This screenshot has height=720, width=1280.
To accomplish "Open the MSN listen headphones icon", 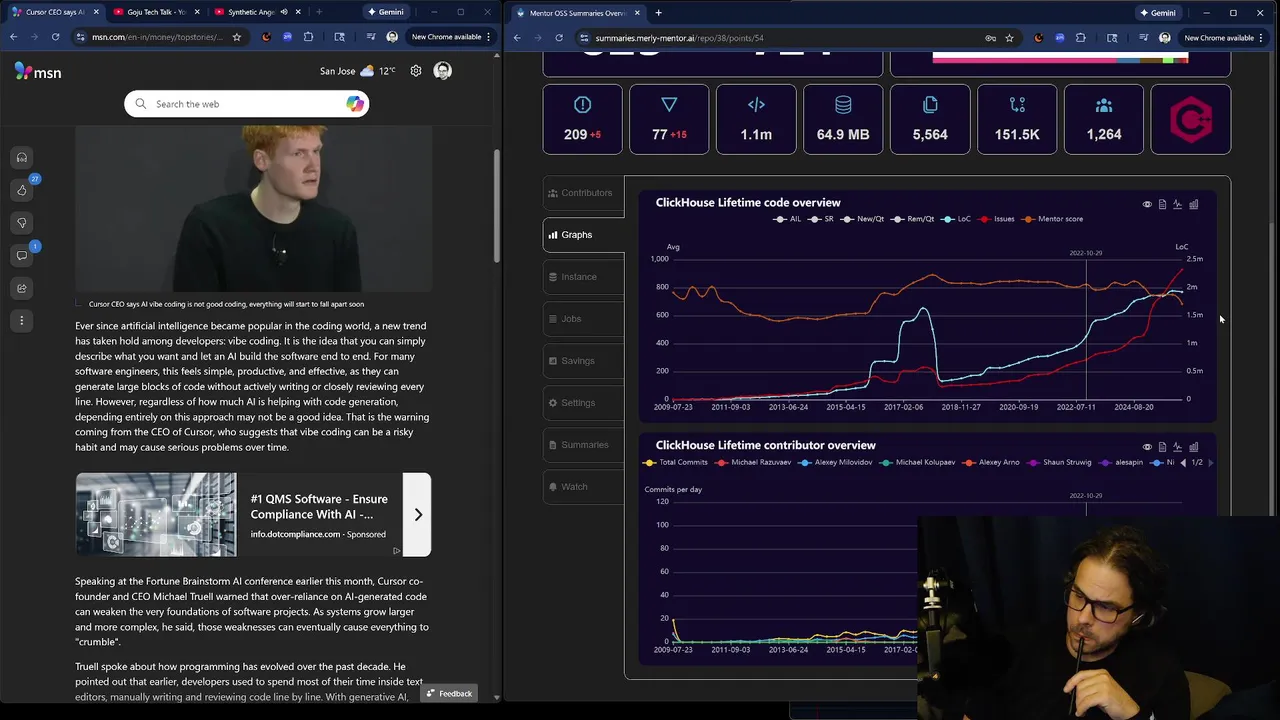I will [x=21, y=158].
